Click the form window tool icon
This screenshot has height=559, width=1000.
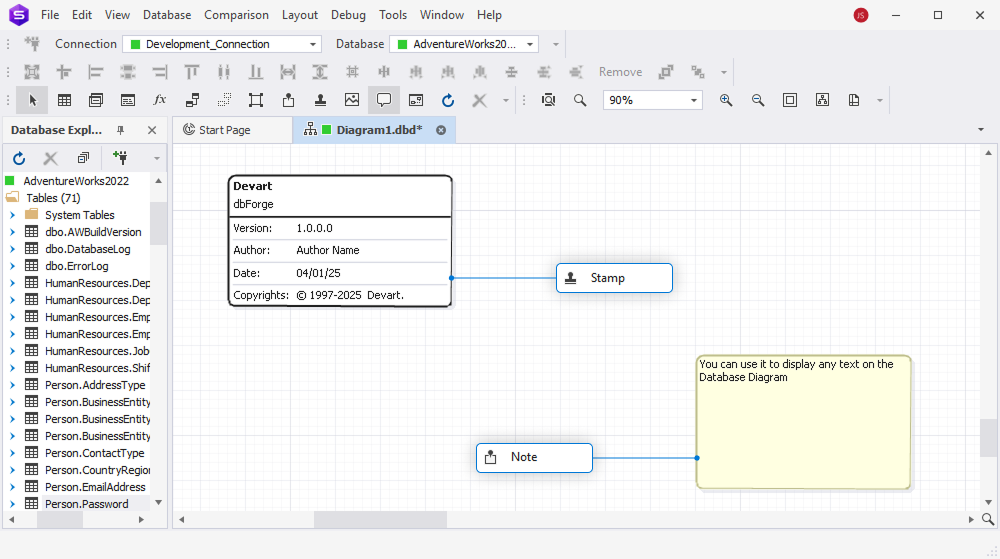click(128, 100)
